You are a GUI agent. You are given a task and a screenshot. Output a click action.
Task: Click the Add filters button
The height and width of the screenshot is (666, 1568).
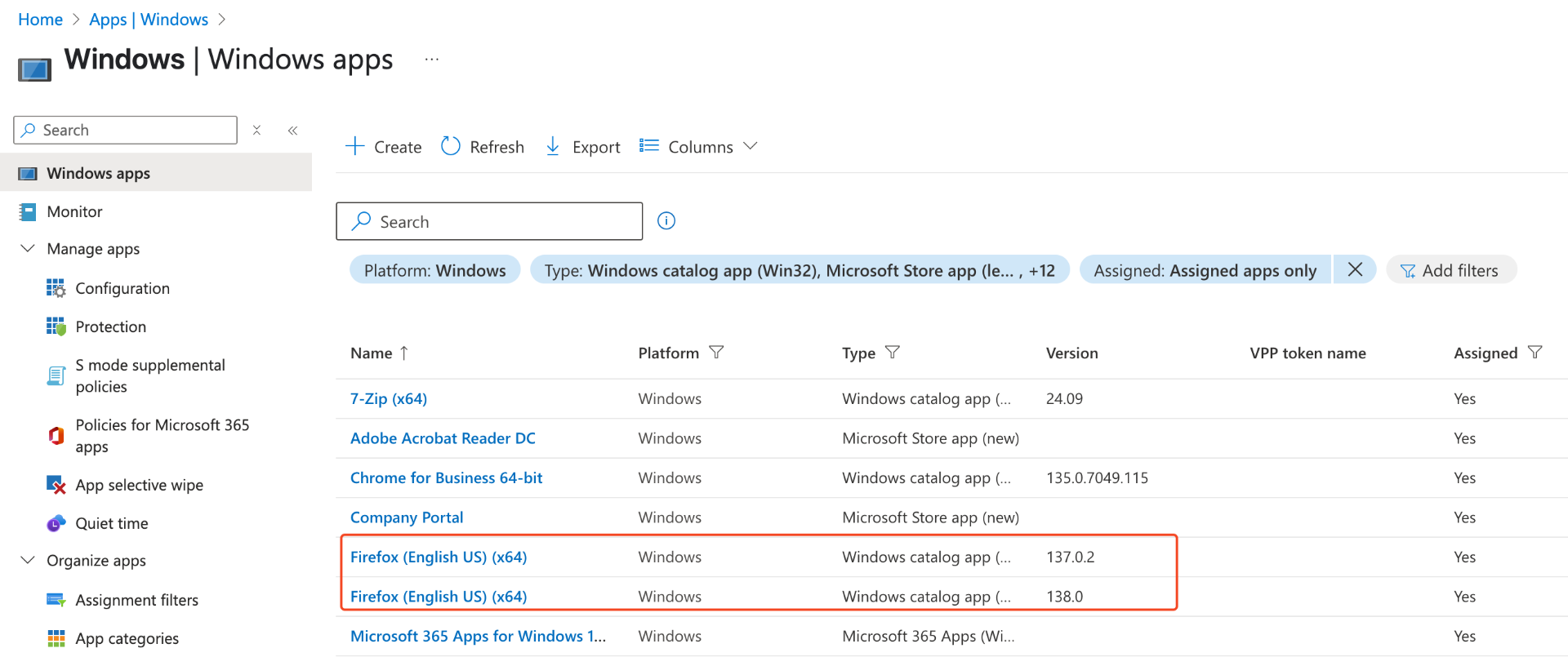pyautogui.click(x=1451, y=270)
